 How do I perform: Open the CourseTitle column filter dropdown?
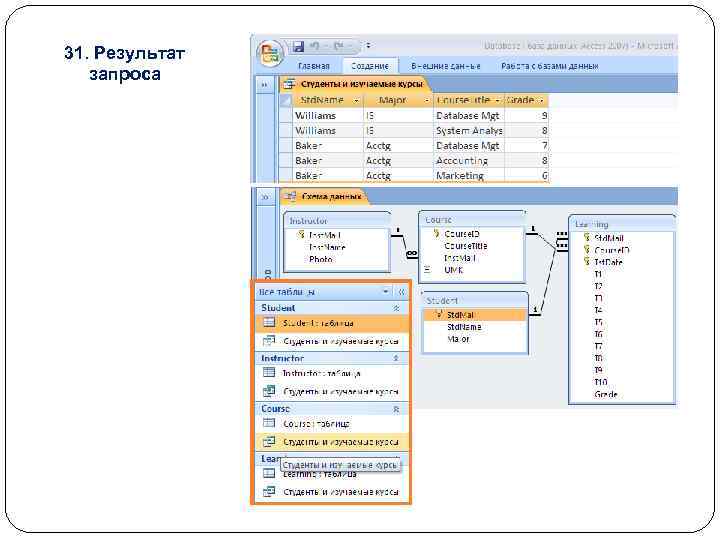pyautogui.click(x=498, y=101)
